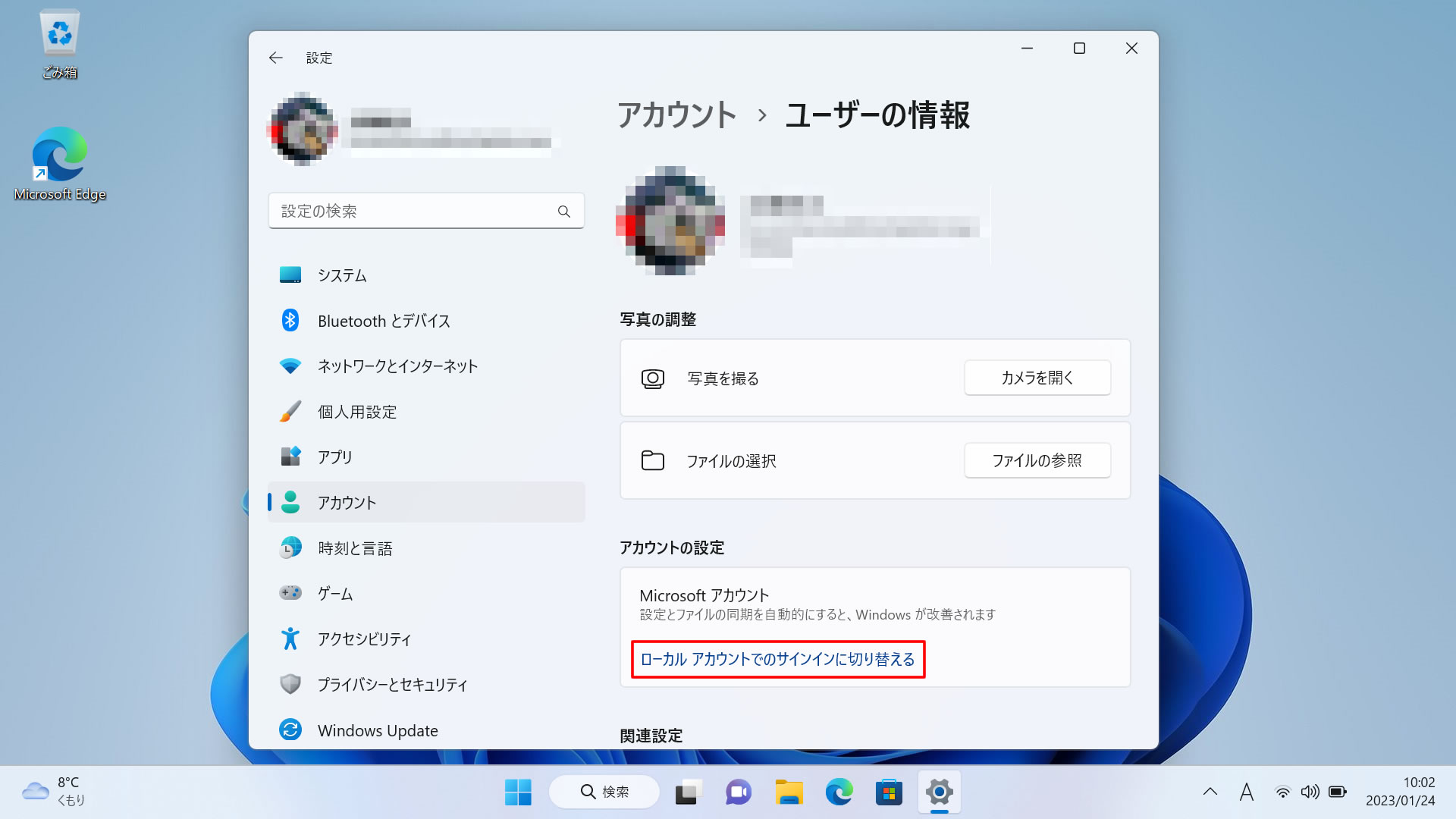The image size is (1456, 819).
Task: Click the back arrow in Settings header
Action: pos(275,58)
